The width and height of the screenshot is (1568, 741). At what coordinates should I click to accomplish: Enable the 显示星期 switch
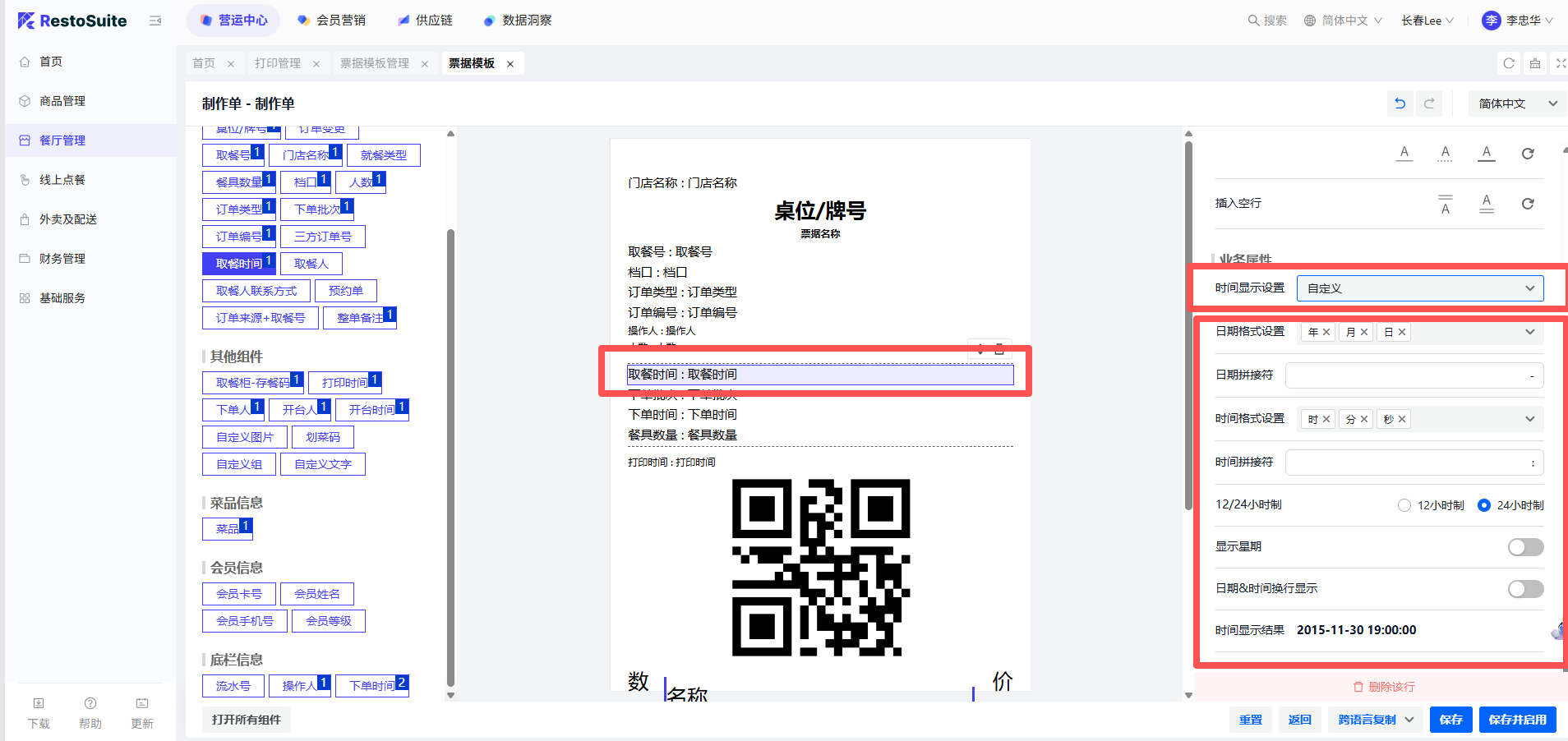tap(1525, 547)
